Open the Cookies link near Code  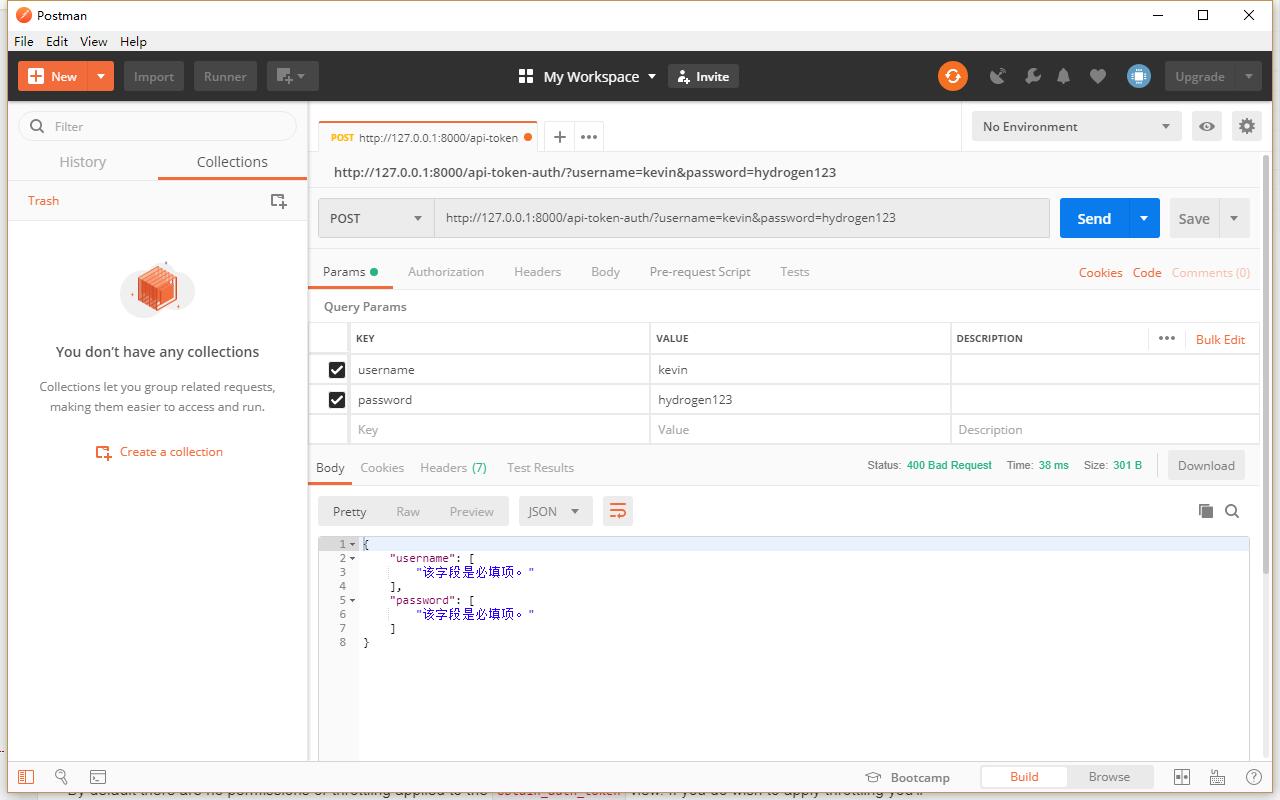pyautogui.click(x=1100, y=272)
